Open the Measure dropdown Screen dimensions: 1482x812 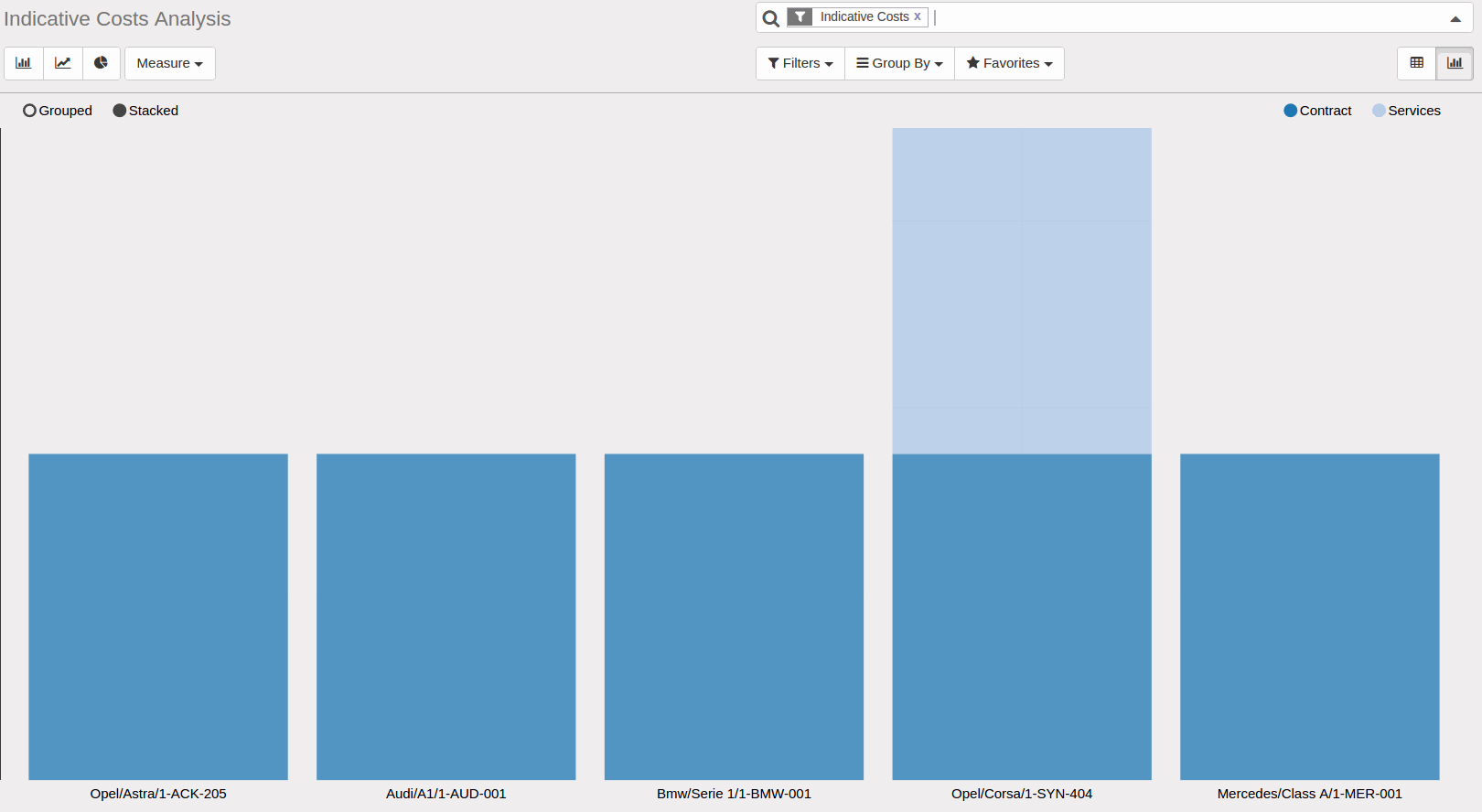(x=170, y=63)
